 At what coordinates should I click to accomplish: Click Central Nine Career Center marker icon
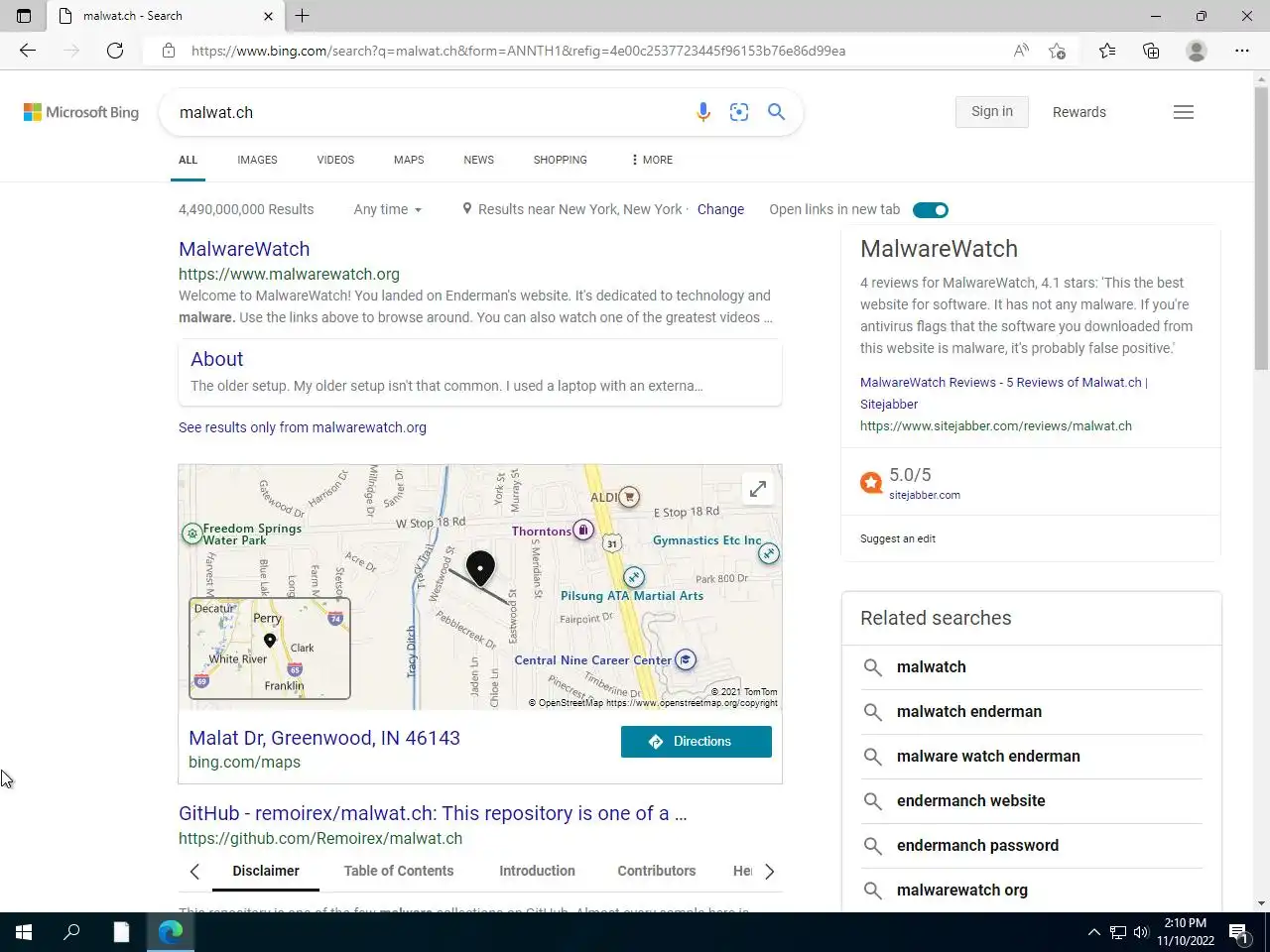[686, 659]
